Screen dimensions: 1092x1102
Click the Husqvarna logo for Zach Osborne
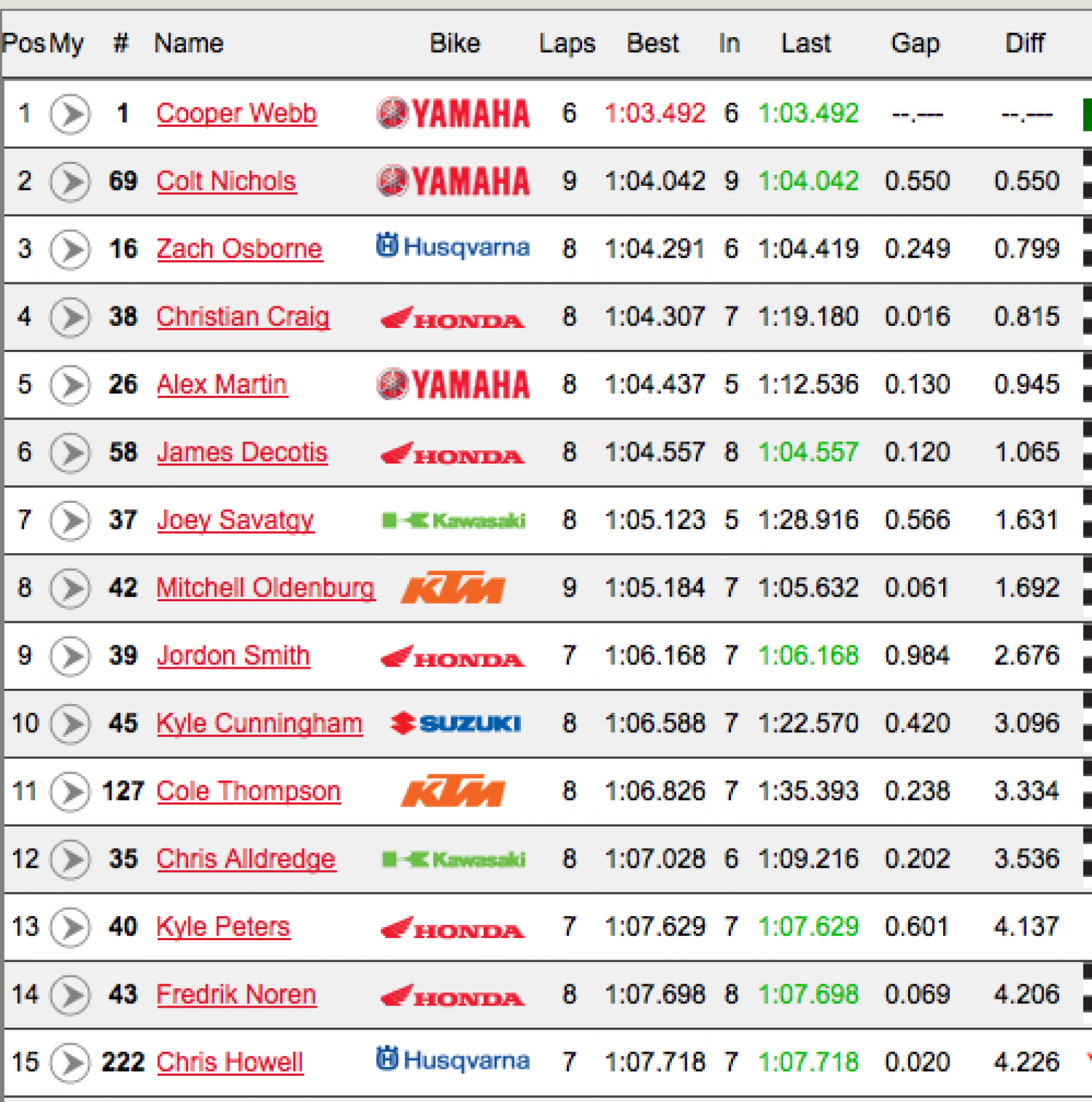click(x=453, y=247)
